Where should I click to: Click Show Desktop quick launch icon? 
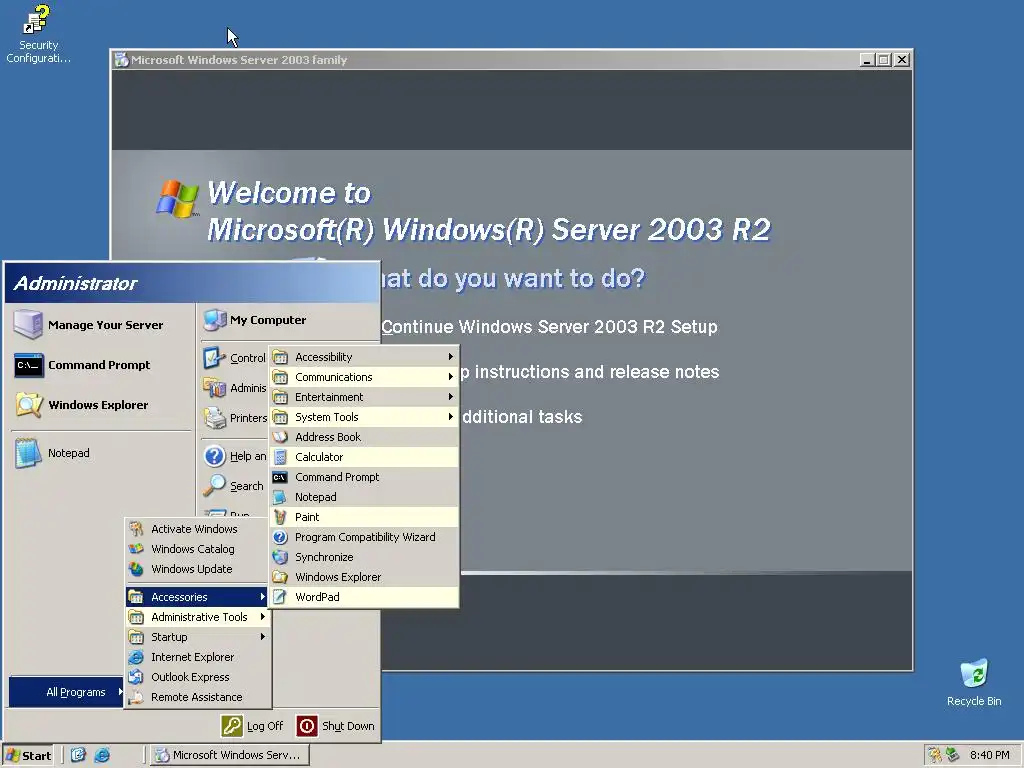78,755
